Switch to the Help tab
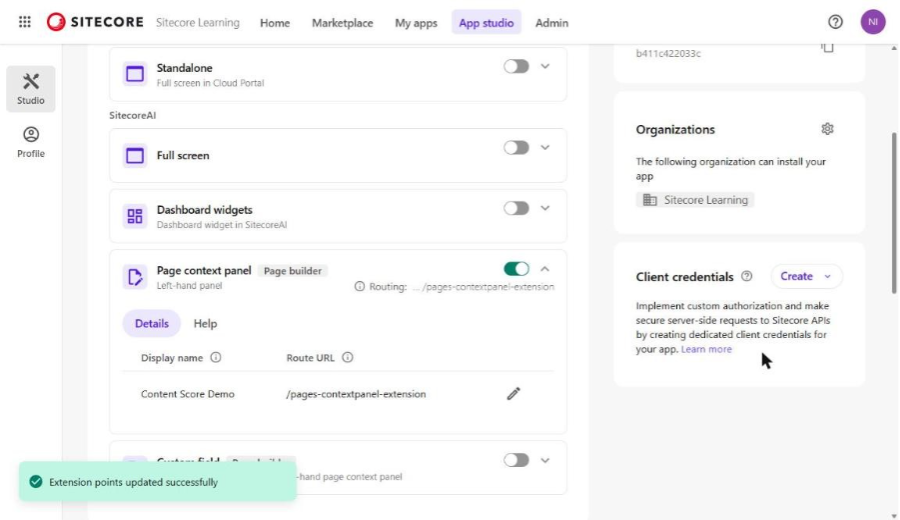Image resolution: width=900 pixels, height=520 pixels. [x=205, y=323]
